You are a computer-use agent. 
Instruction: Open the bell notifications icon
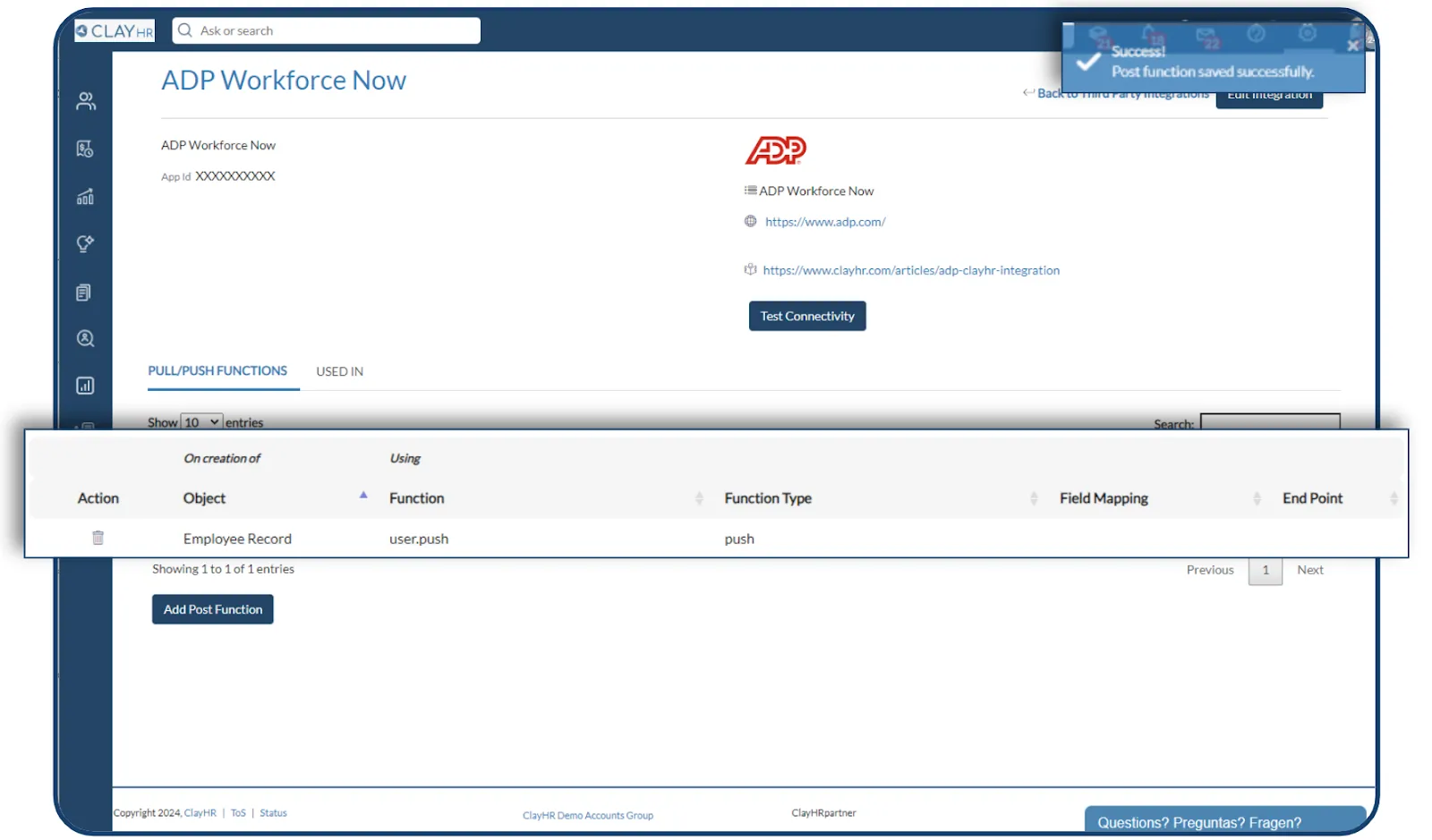tap(1151, 36)
